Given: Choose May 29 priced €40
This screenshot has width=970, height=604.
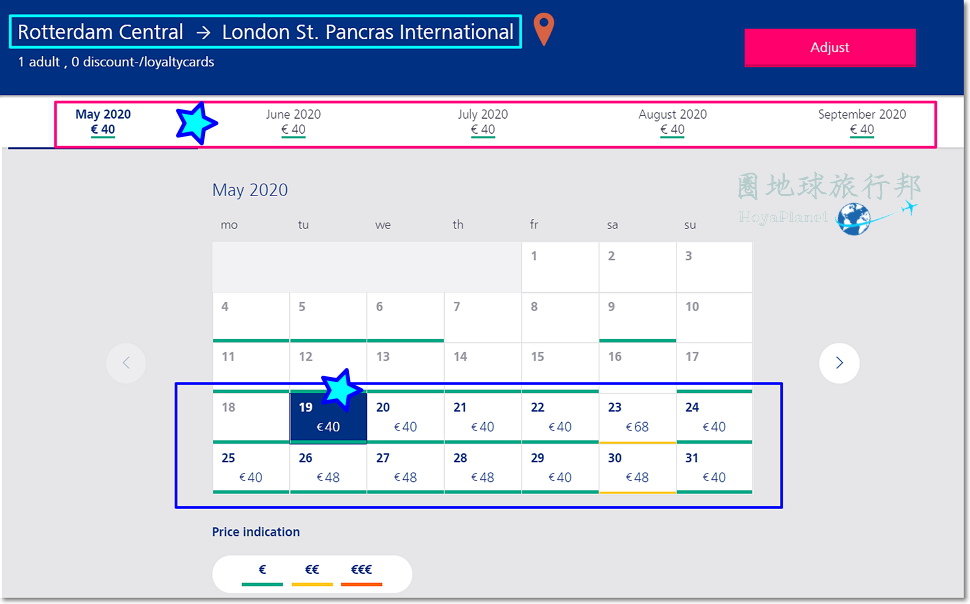Looking at the screenshot, I should [x=560, y=469].
